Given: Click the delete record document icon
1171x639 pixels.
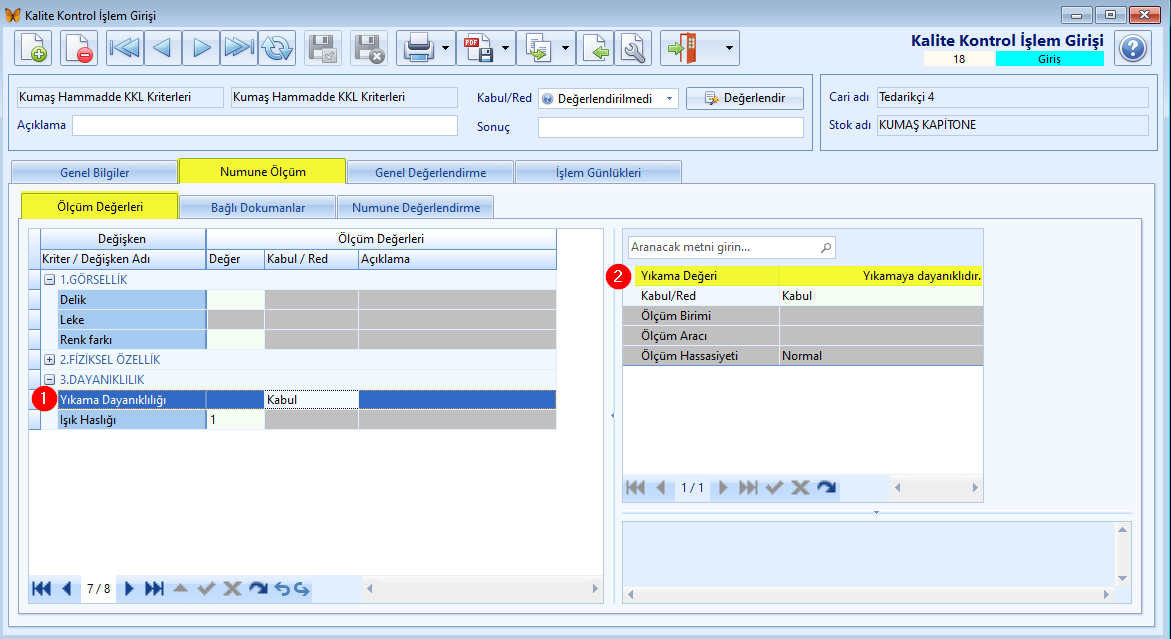Looking at the screenshot, I should 79,49.
